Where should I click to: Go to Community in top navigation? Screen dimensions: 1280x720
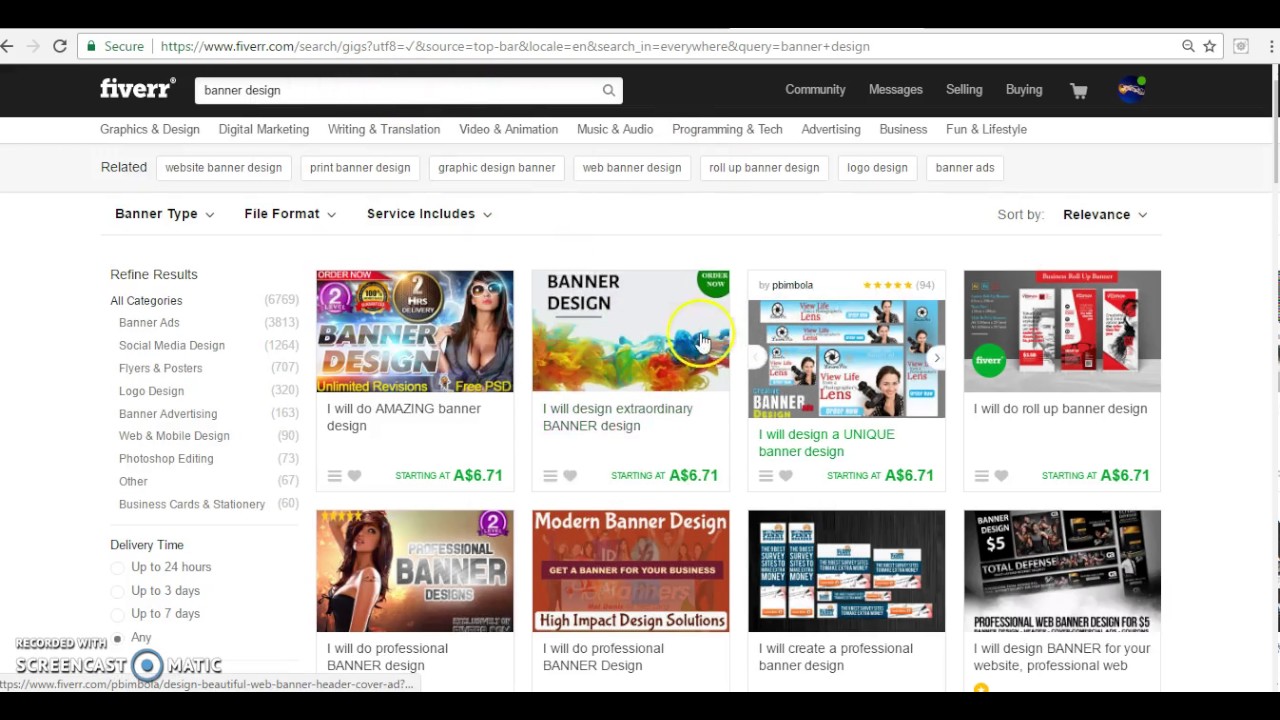(815, 90)
